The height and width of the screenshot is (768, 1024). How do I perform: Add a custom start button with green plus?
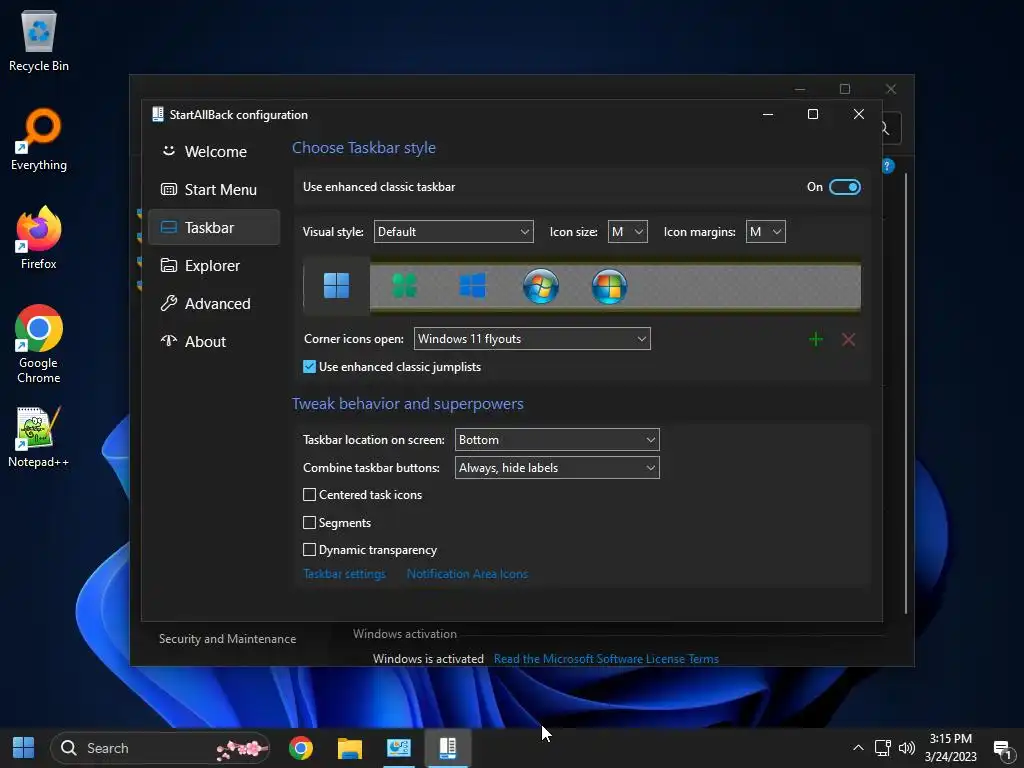tap(816, 339)
